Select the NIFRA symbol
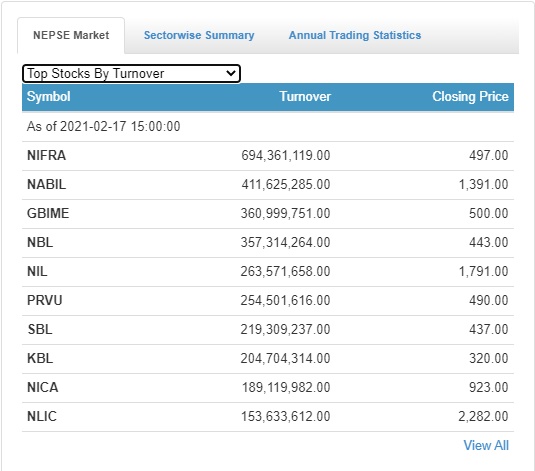Viewport: 535px width, 471px height. [x=46, y=155]
